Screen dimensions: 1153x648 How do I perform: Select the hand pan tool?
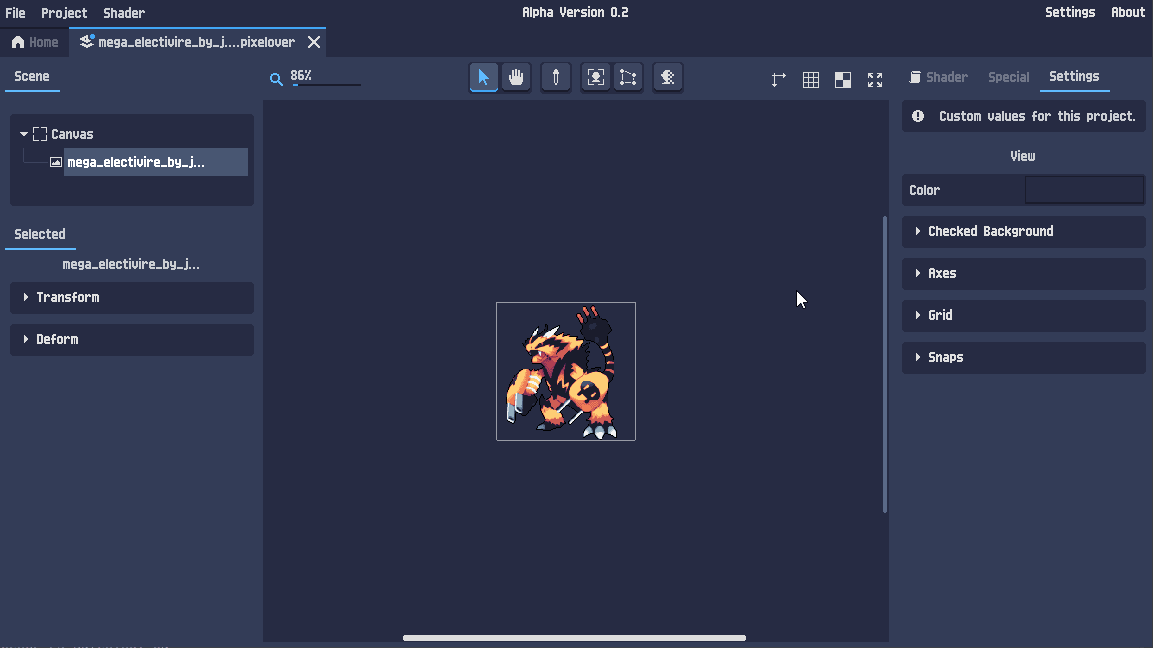[516, 77]
